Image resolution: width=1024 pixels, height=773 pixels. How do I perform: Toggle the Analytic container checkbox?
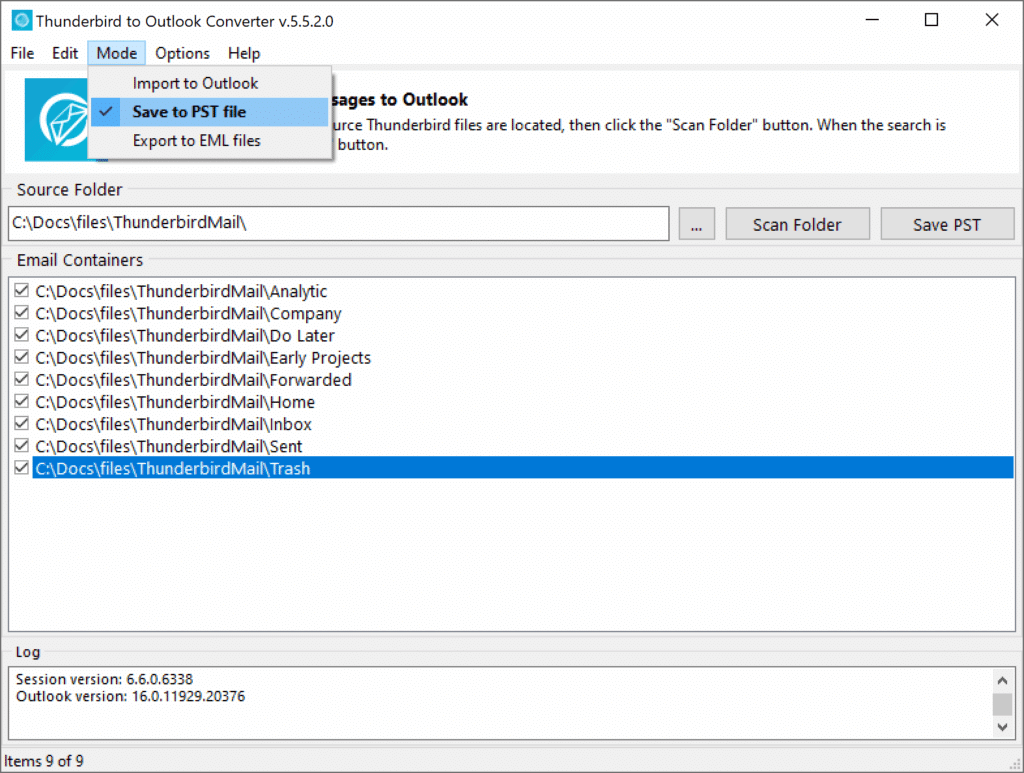point(21,291)
